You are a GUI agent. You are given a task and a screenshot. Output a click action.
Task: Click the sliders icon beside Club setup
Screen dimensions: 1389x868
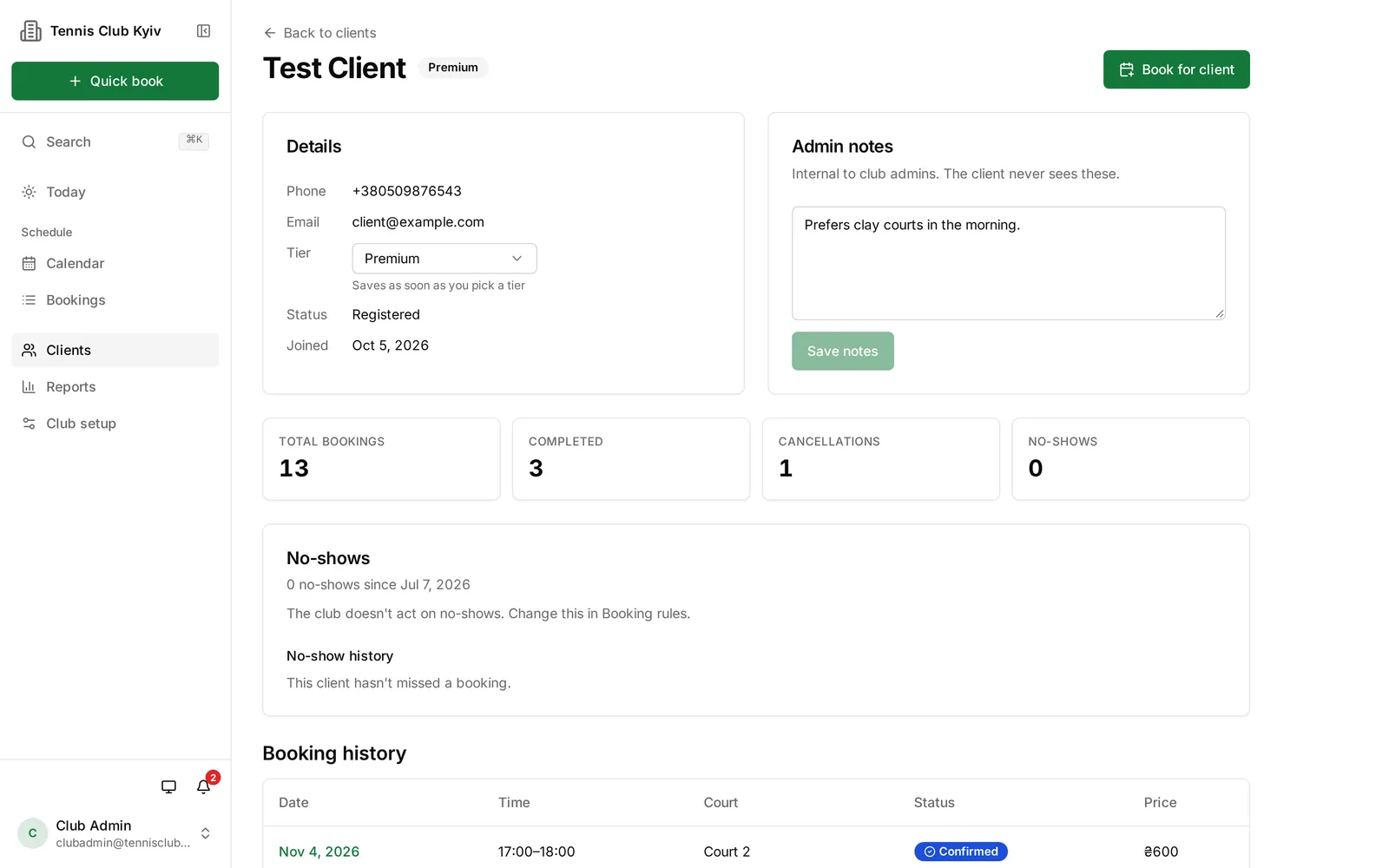coord(29,424)
